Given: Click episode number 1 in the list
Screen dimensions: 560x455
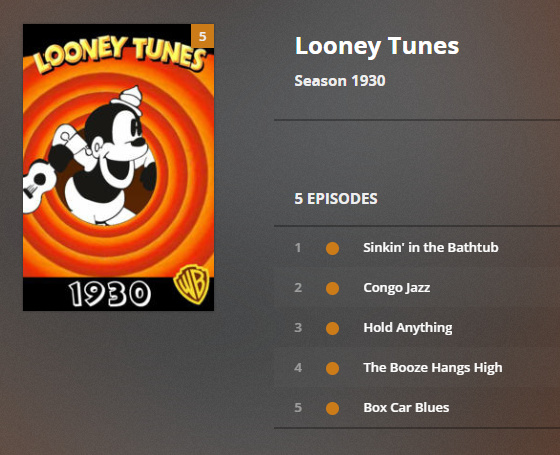Looking at the screenshot, I should click(298, 248).
